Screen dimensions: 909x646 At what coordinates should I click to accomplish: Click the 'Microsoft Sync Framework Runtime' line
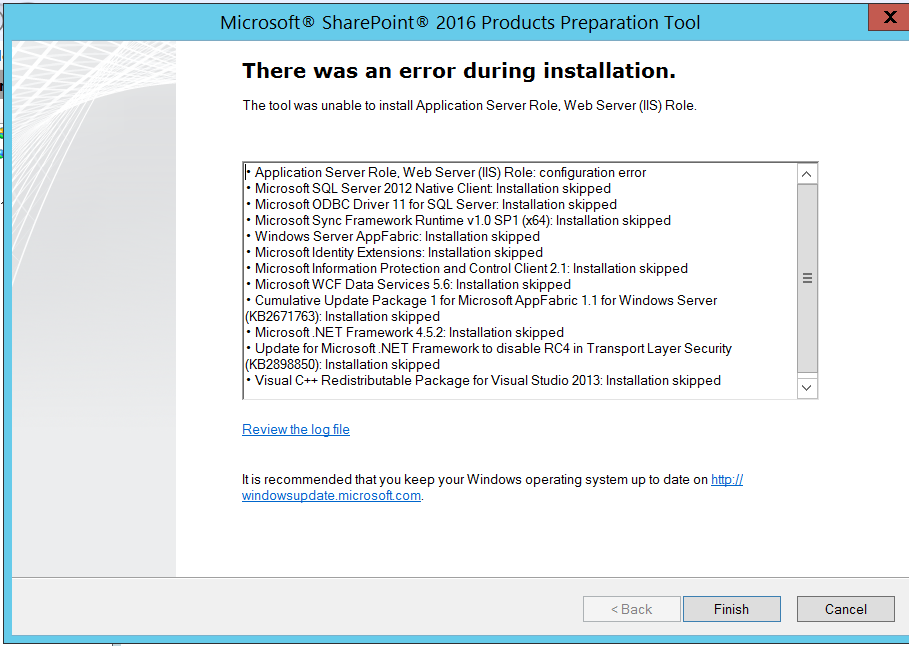[458, 220]
